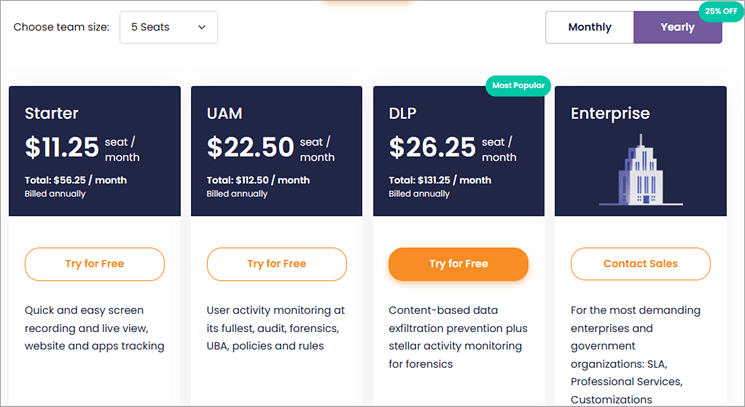Click the $11.25 Starter price
The width and height of the screenshot is (745, 407).
(x=62, y=148)
